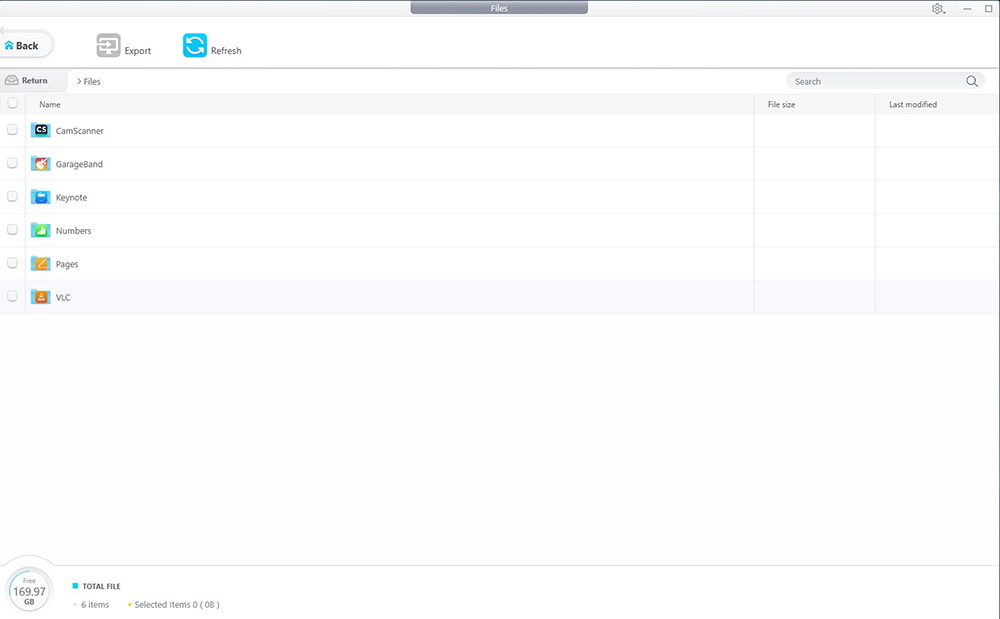Viewport: 1000px width, 619px height.
Task: Minimize the window
Action: pyautogui.click(x=967, y=9)
